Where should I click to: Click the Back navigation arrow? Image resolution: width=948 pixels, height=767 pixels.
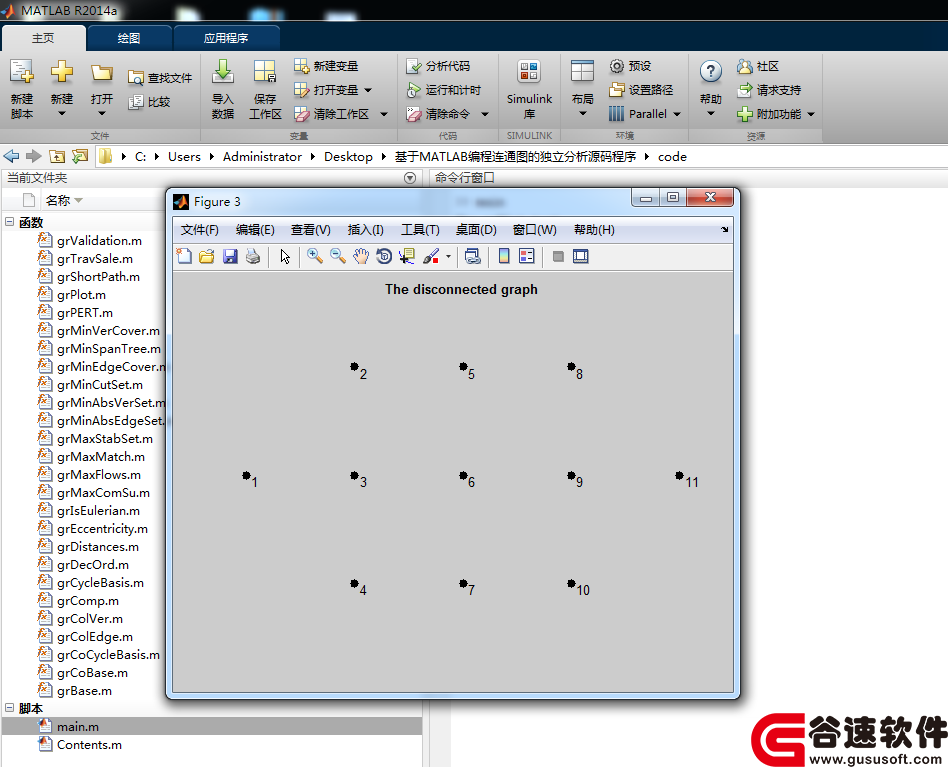[11, 157]
